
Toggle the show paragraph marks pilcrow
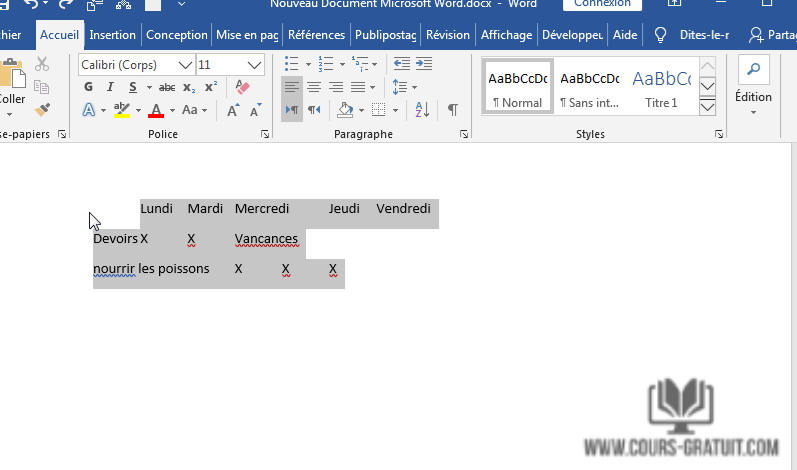pyautogui.click(x=453, y=109)
